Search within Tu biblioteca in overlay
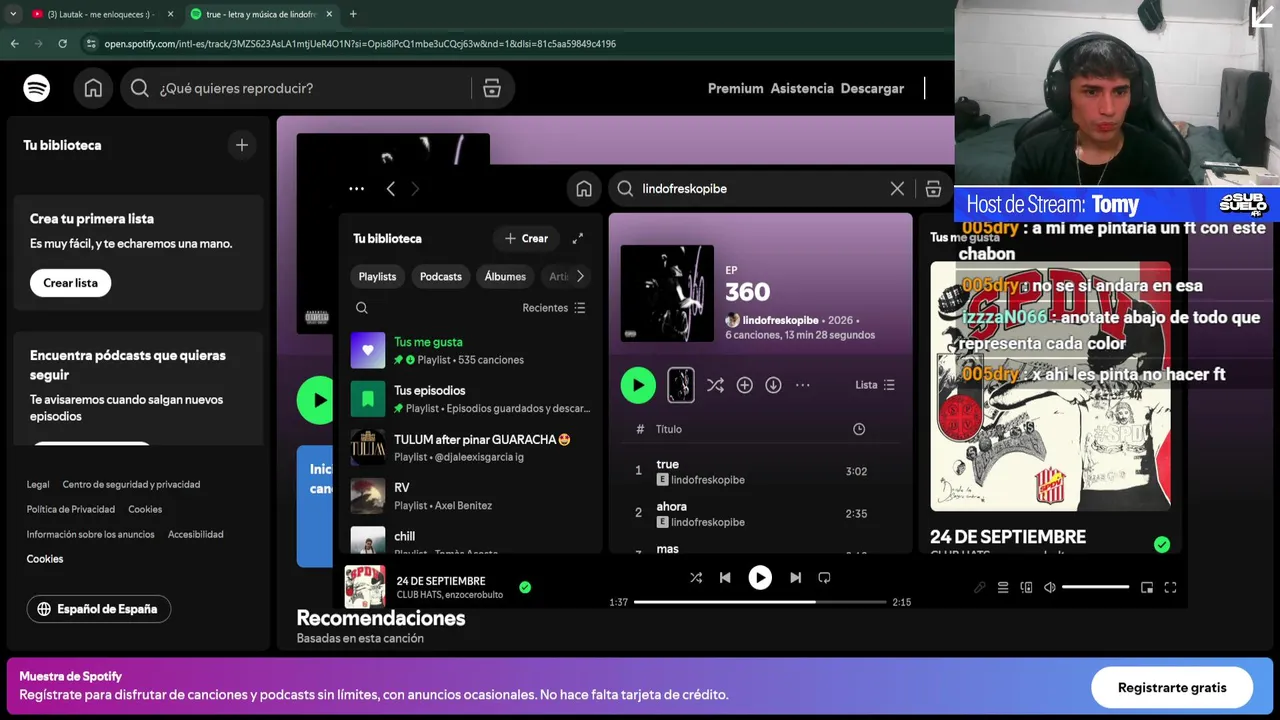 point(362,308)
